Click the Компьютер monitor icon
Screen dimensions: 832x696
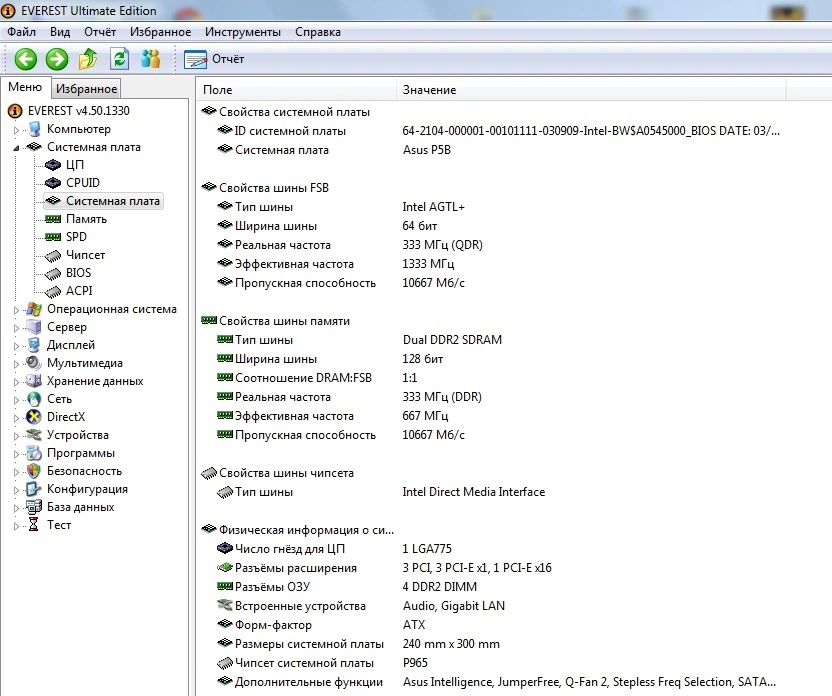point(34,129)
